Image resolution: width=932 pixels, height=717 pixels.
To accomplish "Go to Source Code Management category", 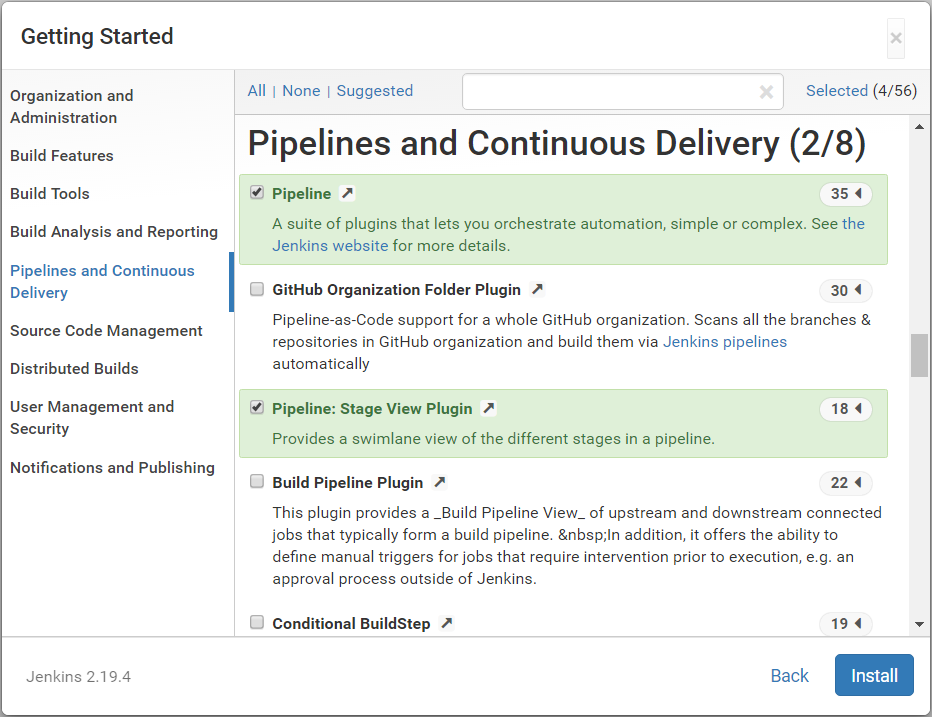I will tap(106, 331).
